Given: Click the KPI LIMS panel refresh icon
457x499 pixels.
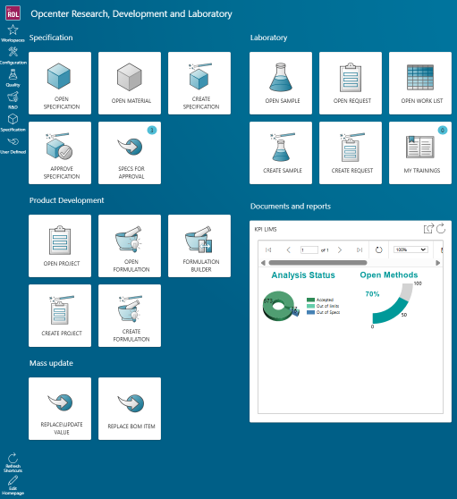Looking at the screenshot, I should (x=441, y=229).
